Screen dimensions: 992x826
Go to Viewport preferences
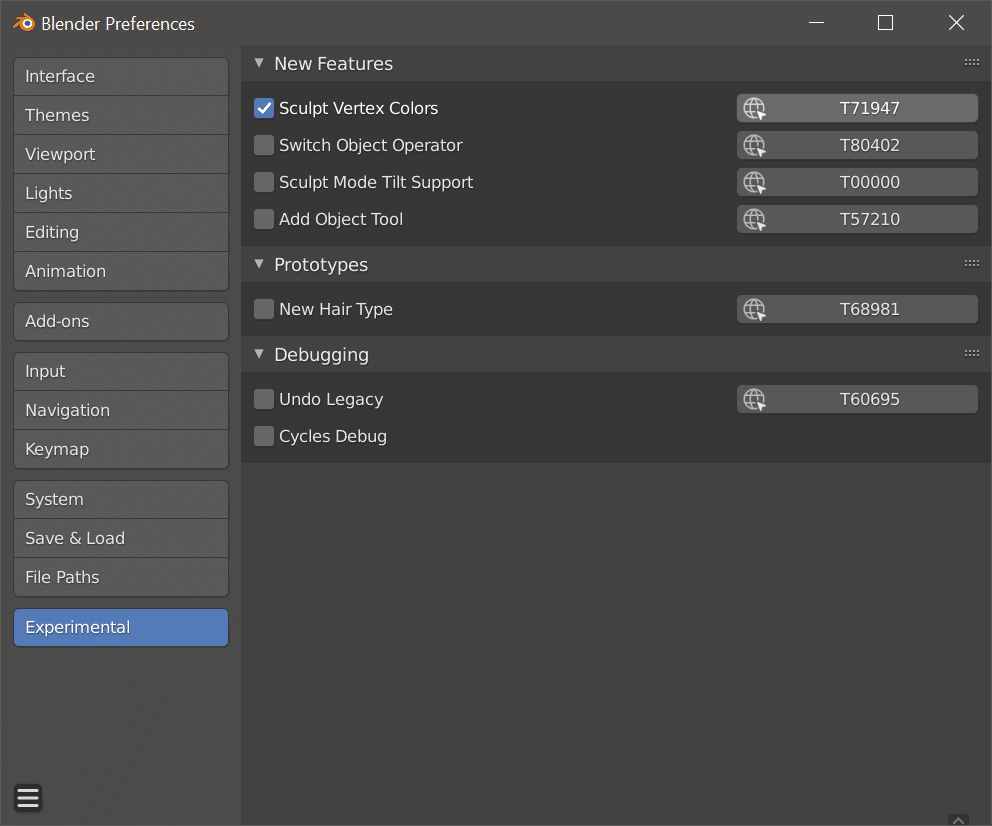click(x=121, y=154)
